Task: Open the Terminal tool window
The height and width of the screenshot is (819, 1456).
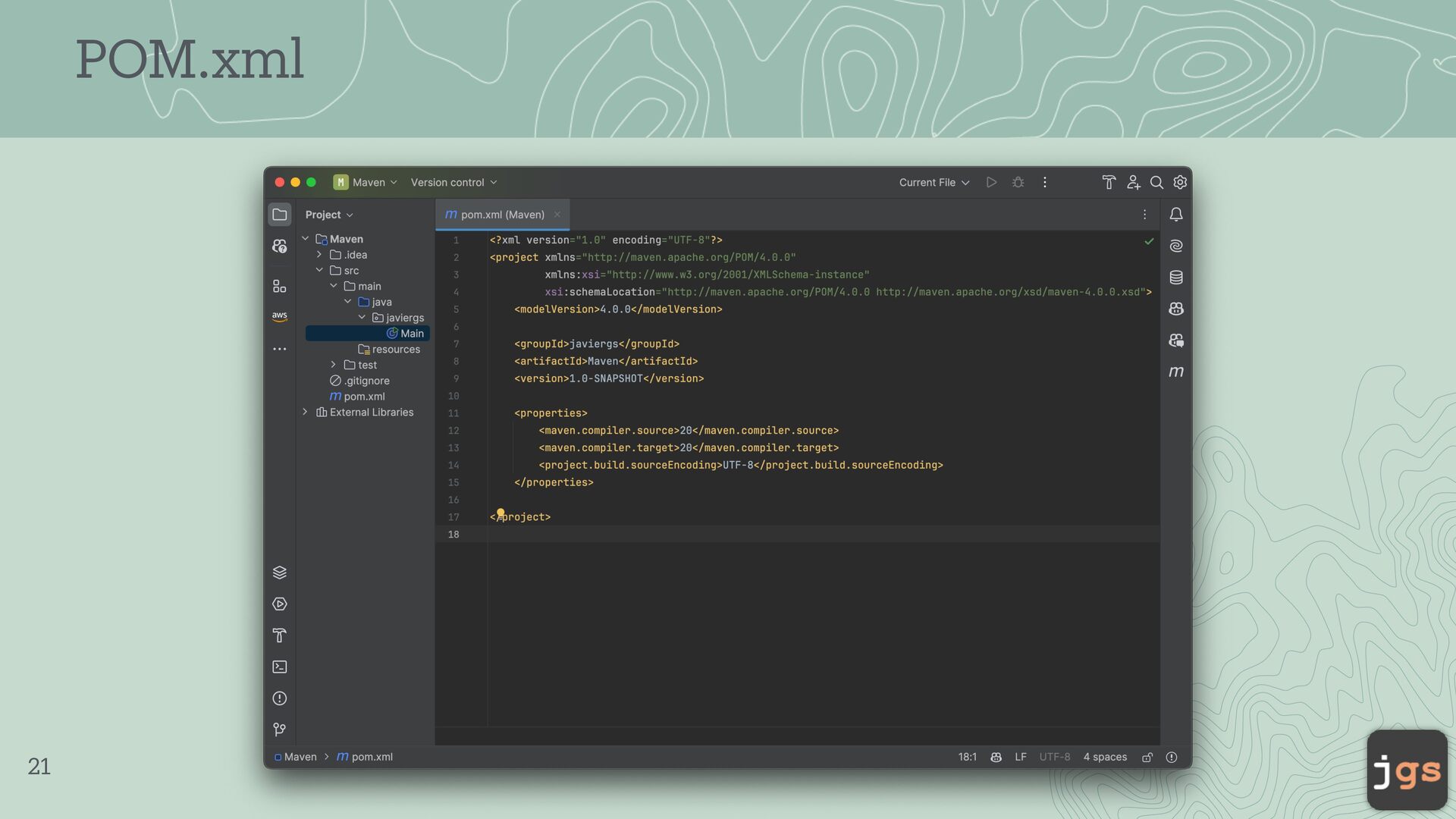Action: point(279,667)
